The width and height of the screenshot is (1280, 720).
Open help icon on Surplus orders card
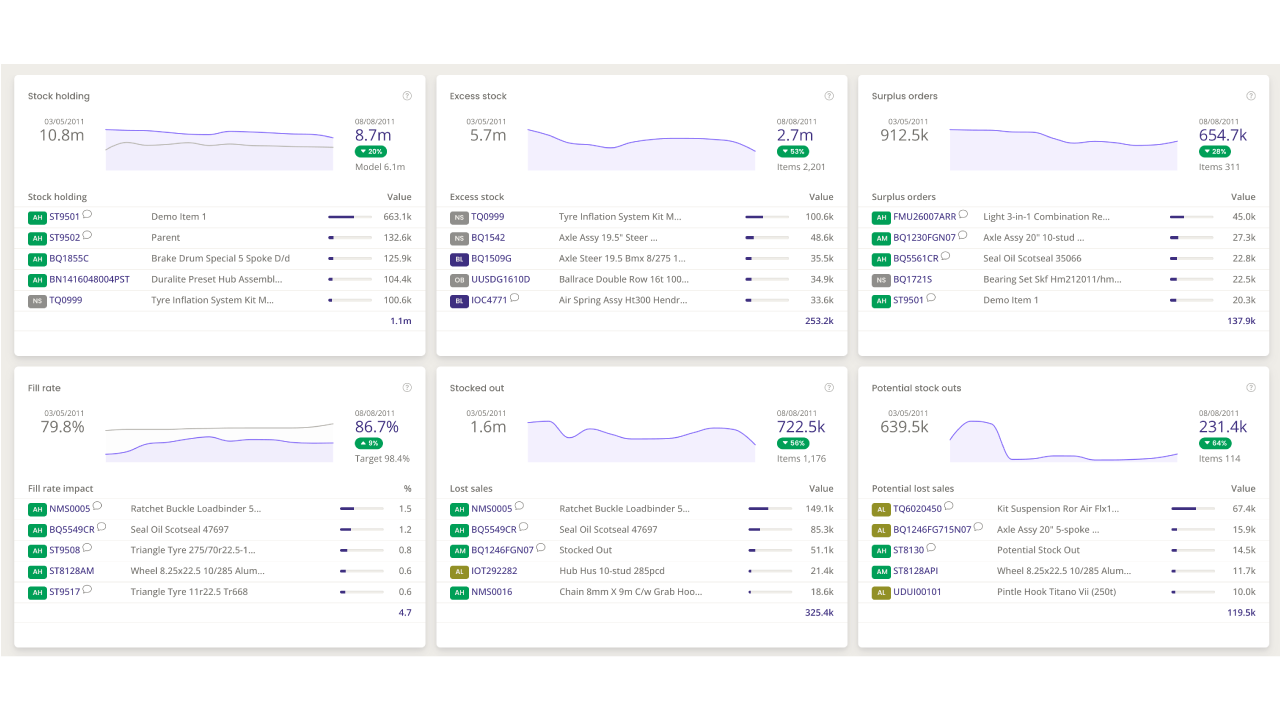coord(1251,96)
